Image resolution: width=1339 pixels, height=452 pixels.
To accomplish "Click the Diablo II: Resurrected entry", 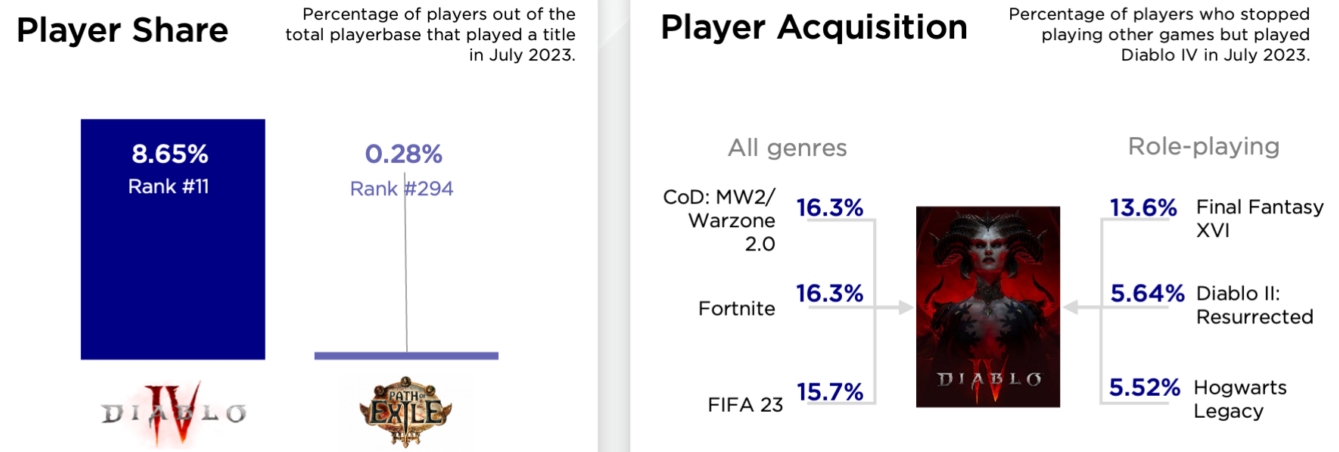I will 1254,305.
